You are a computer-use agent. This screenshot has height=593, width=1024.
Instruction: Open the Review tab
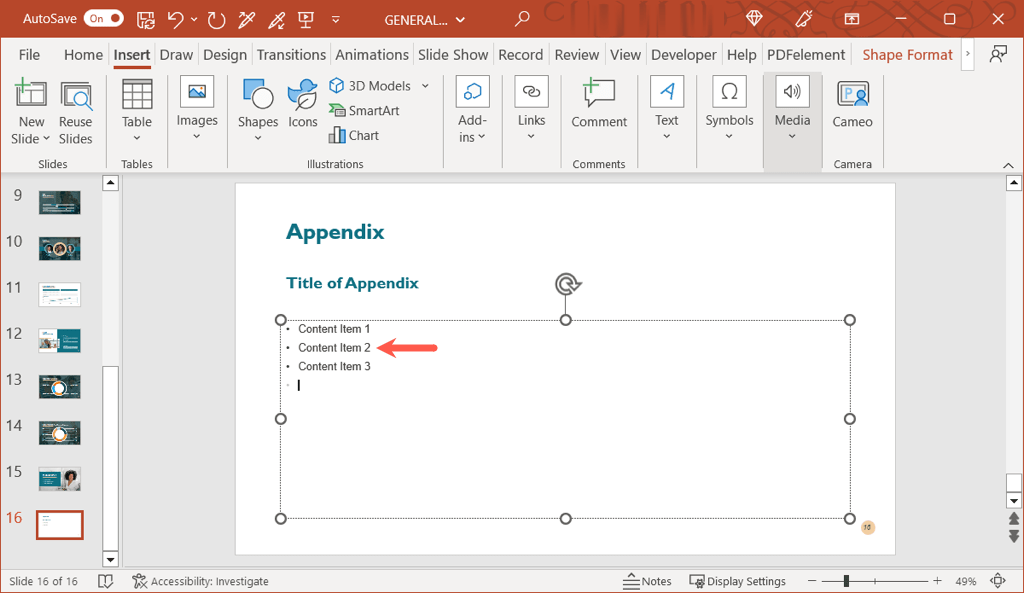click(x=577, y=55)
